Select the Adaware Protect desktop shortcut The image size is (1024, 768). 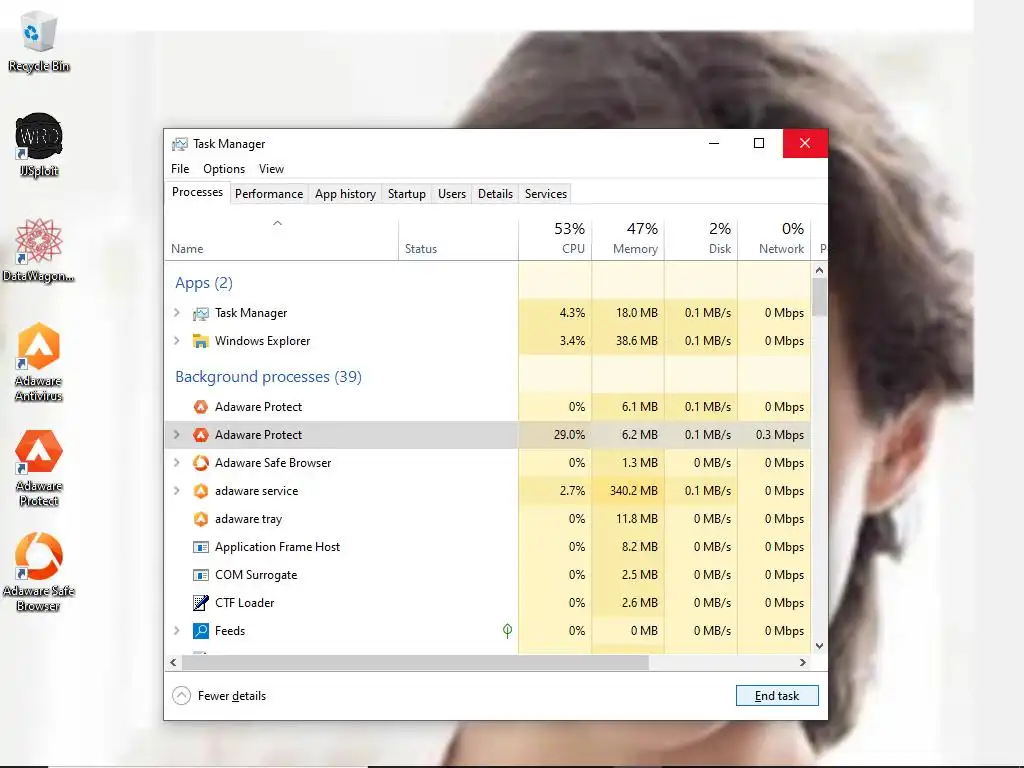[x=39, y=468]
